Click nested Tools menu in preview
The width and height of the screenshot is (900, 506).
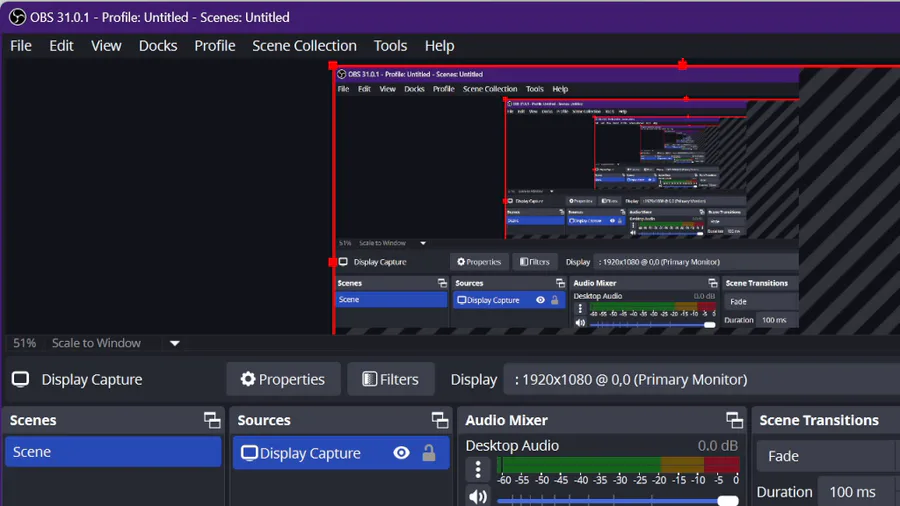534,89
